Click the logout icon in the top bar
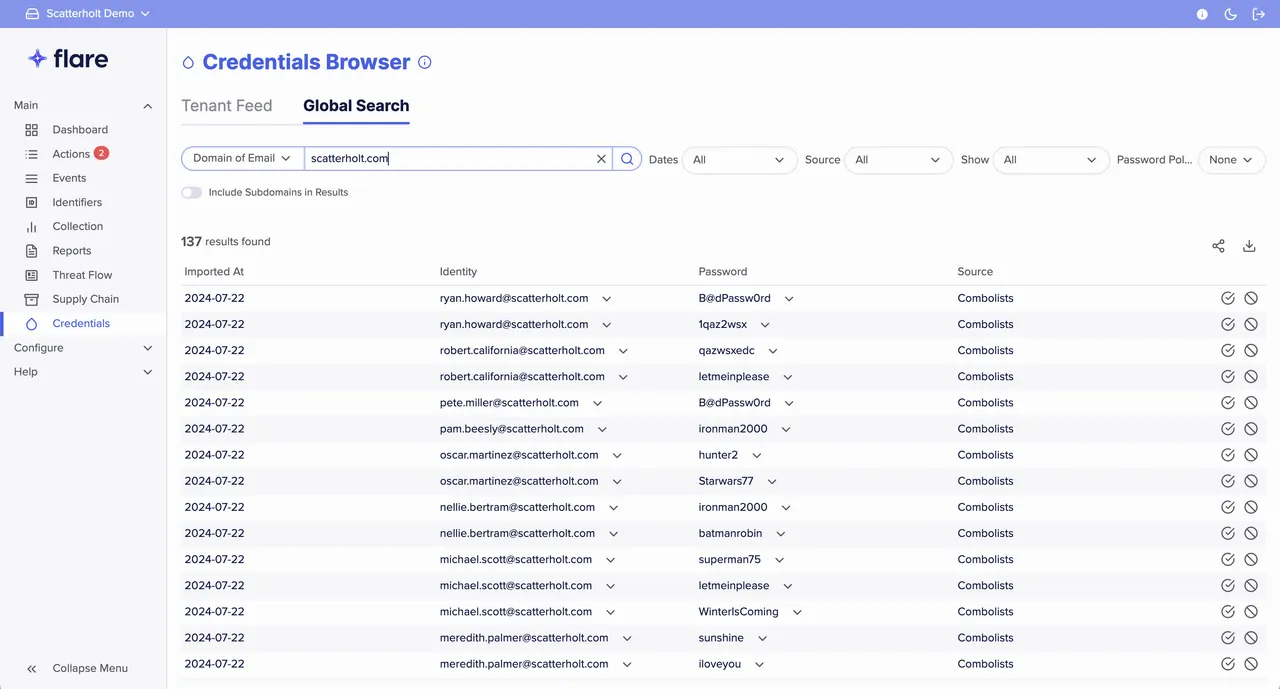 (x=1258, y=14)
